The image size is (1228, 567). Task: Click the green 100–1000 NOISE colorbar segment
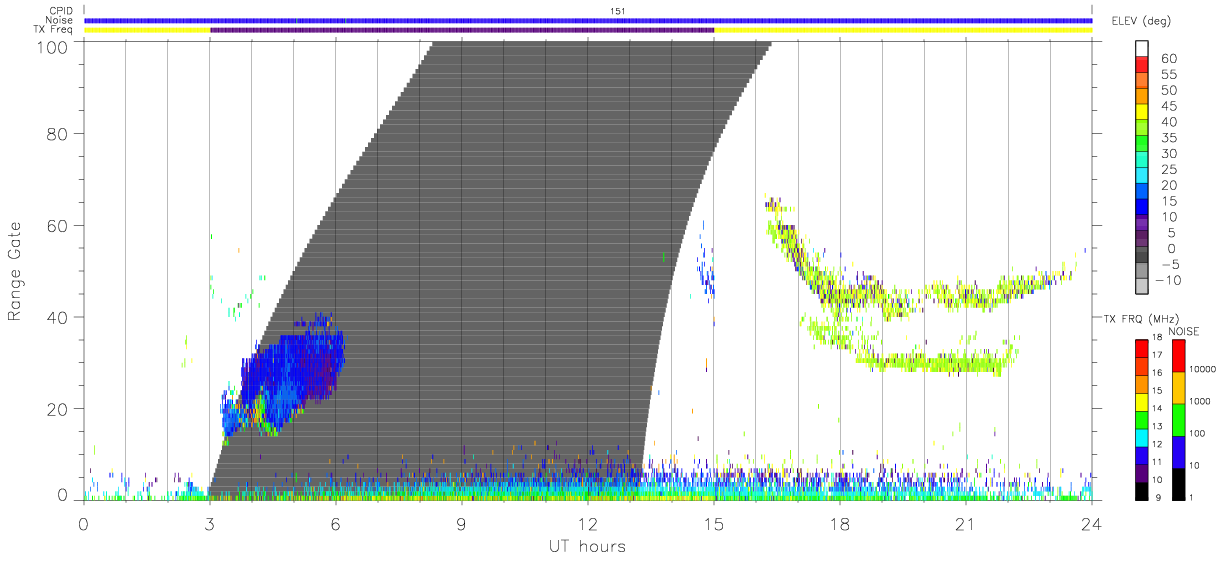point(1178,419)
